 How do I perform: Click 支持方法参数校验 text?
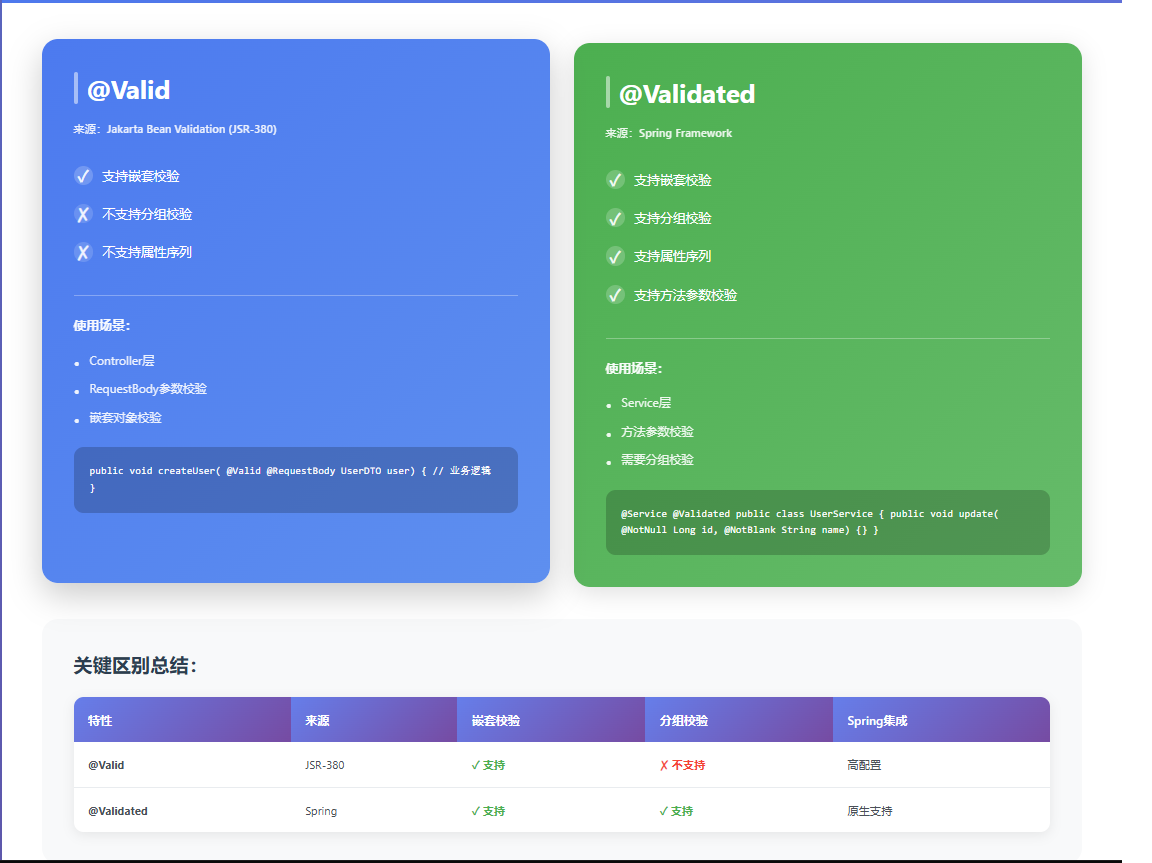[685, 295]
